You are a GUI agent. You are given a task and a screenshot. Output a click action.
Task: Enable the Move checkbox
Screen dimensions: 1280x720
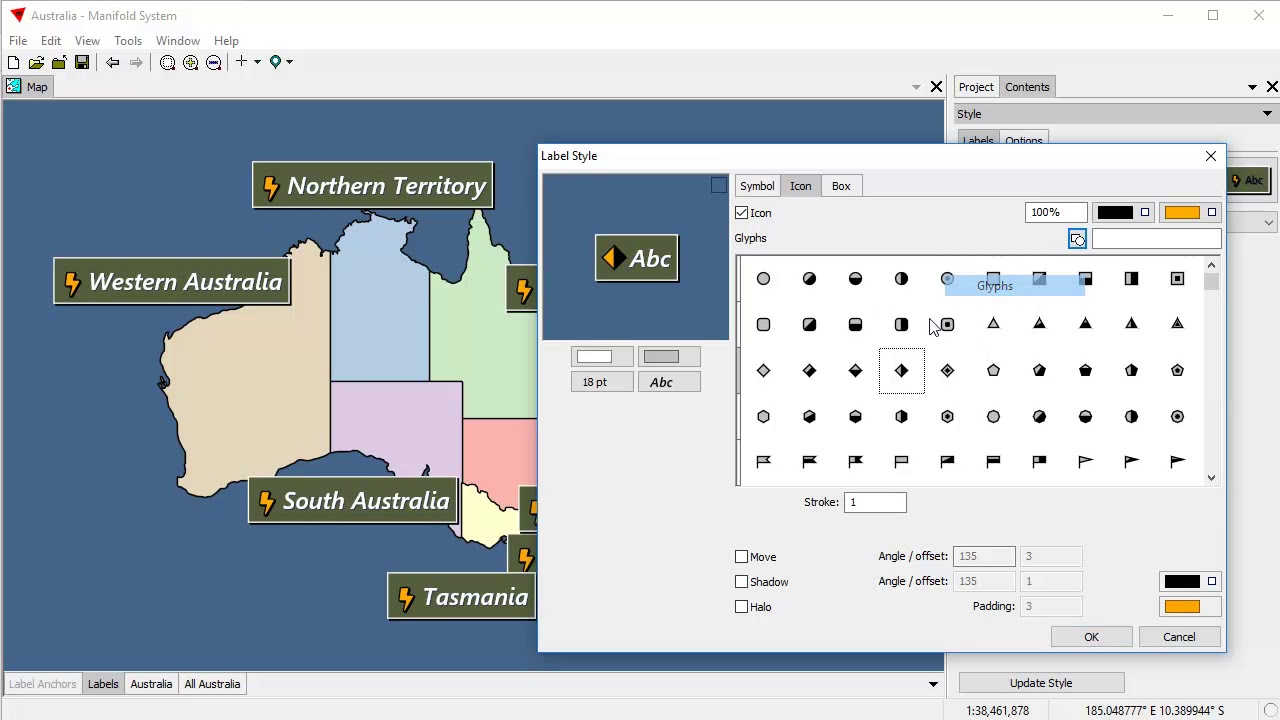[742, 557]
